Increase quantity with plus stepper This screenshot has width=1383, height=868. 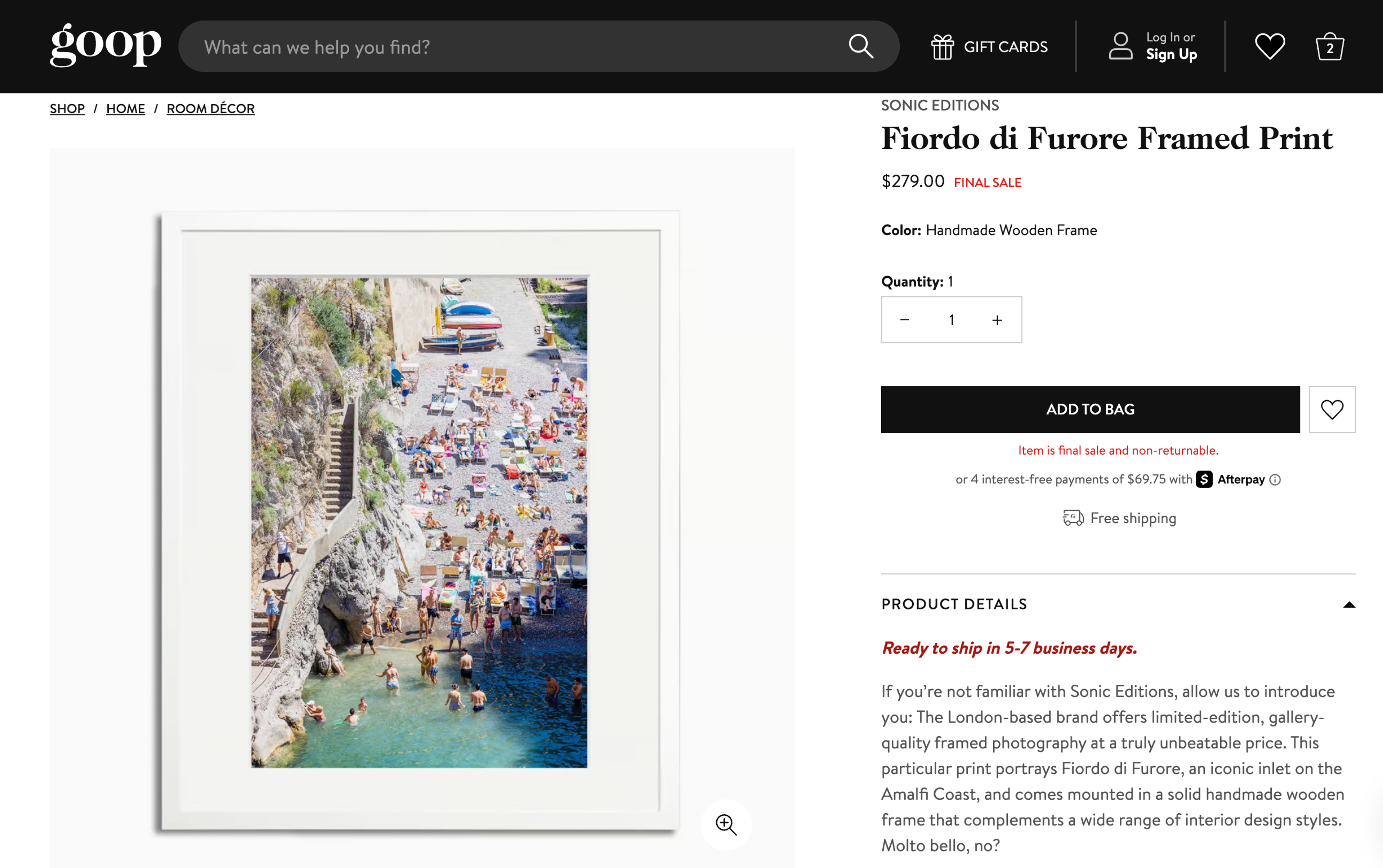(x=997, y=320)
